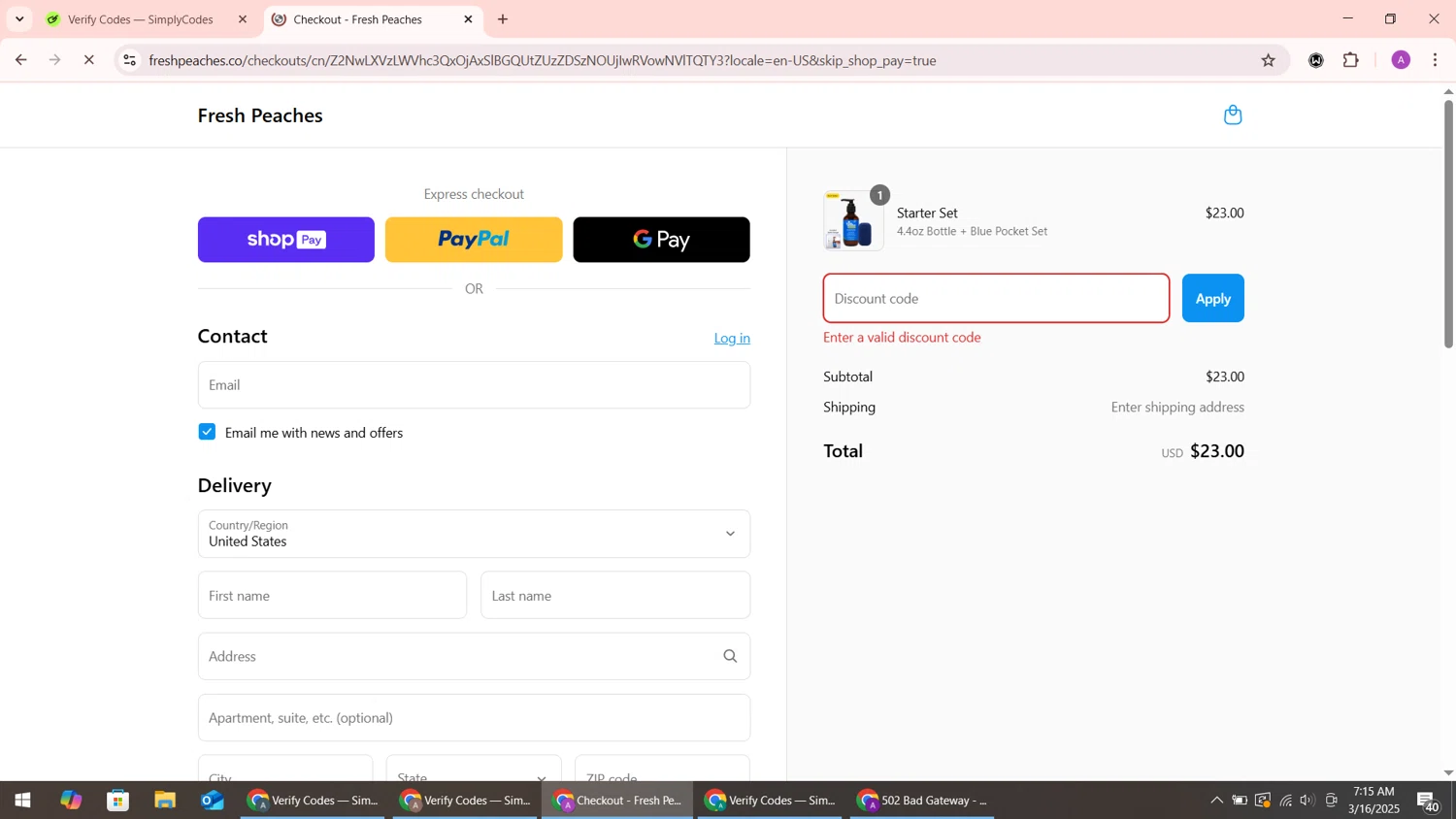Switch to Checkout - Fresh Peaches taskbar window
Screen dimensions: 1456x819
coord(618,801)
